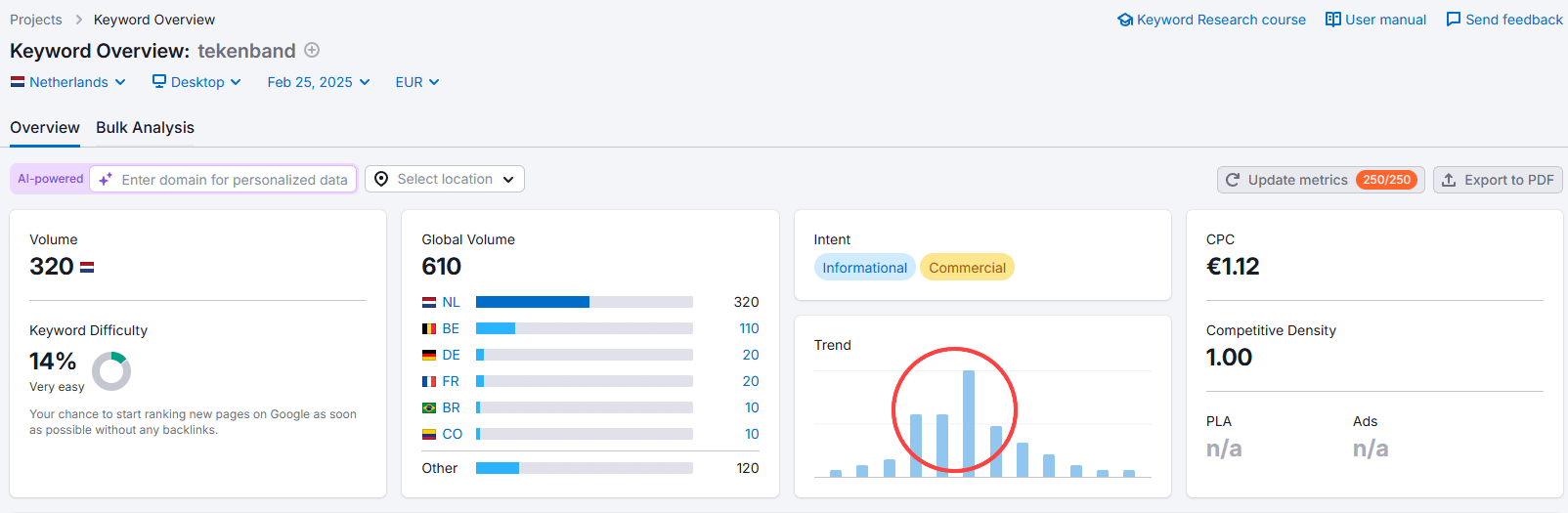Click the 14% keyword difficulty value
1568x513 pixels.
click(53, 362)
